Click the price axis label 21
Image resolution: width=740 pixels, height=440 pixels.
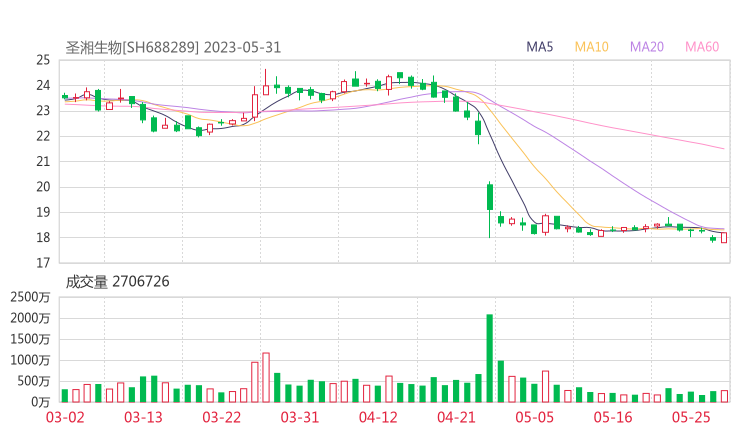43,161
